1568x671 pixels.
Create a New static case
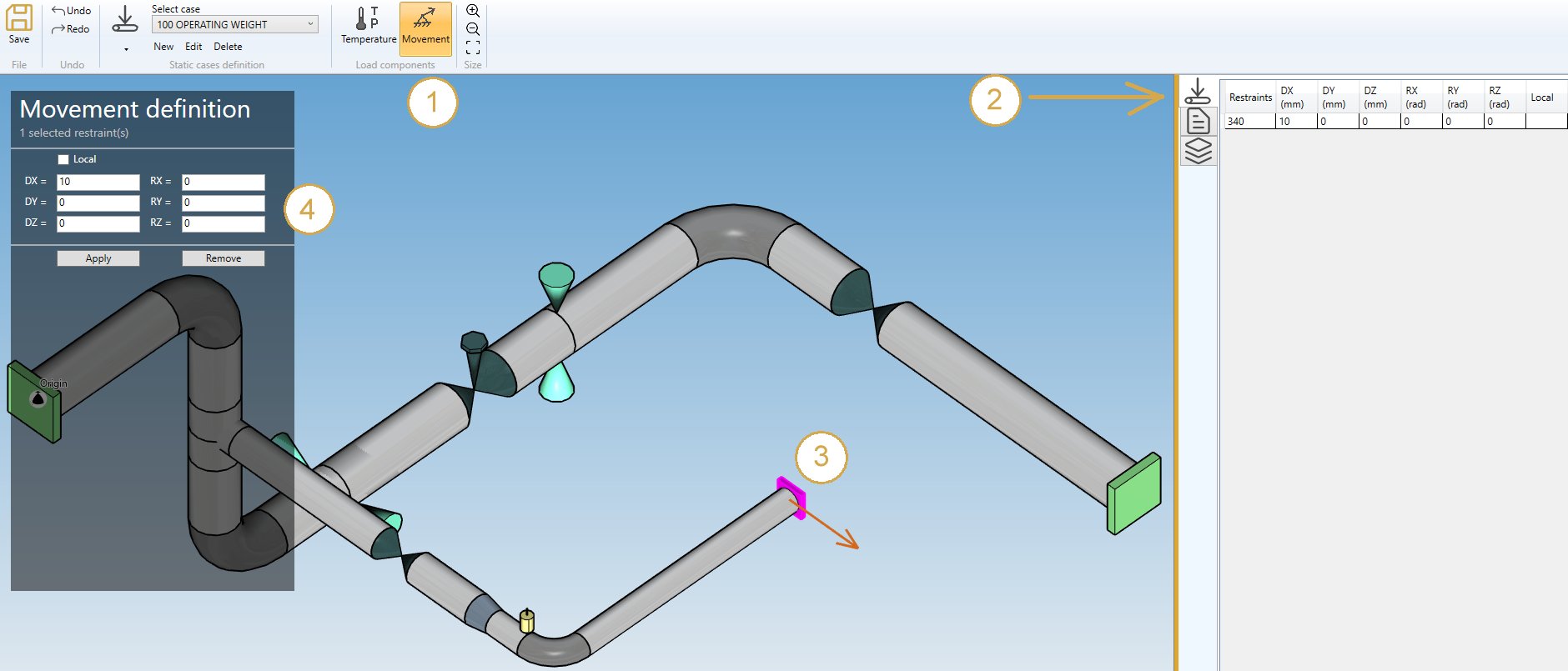(163, 47)
